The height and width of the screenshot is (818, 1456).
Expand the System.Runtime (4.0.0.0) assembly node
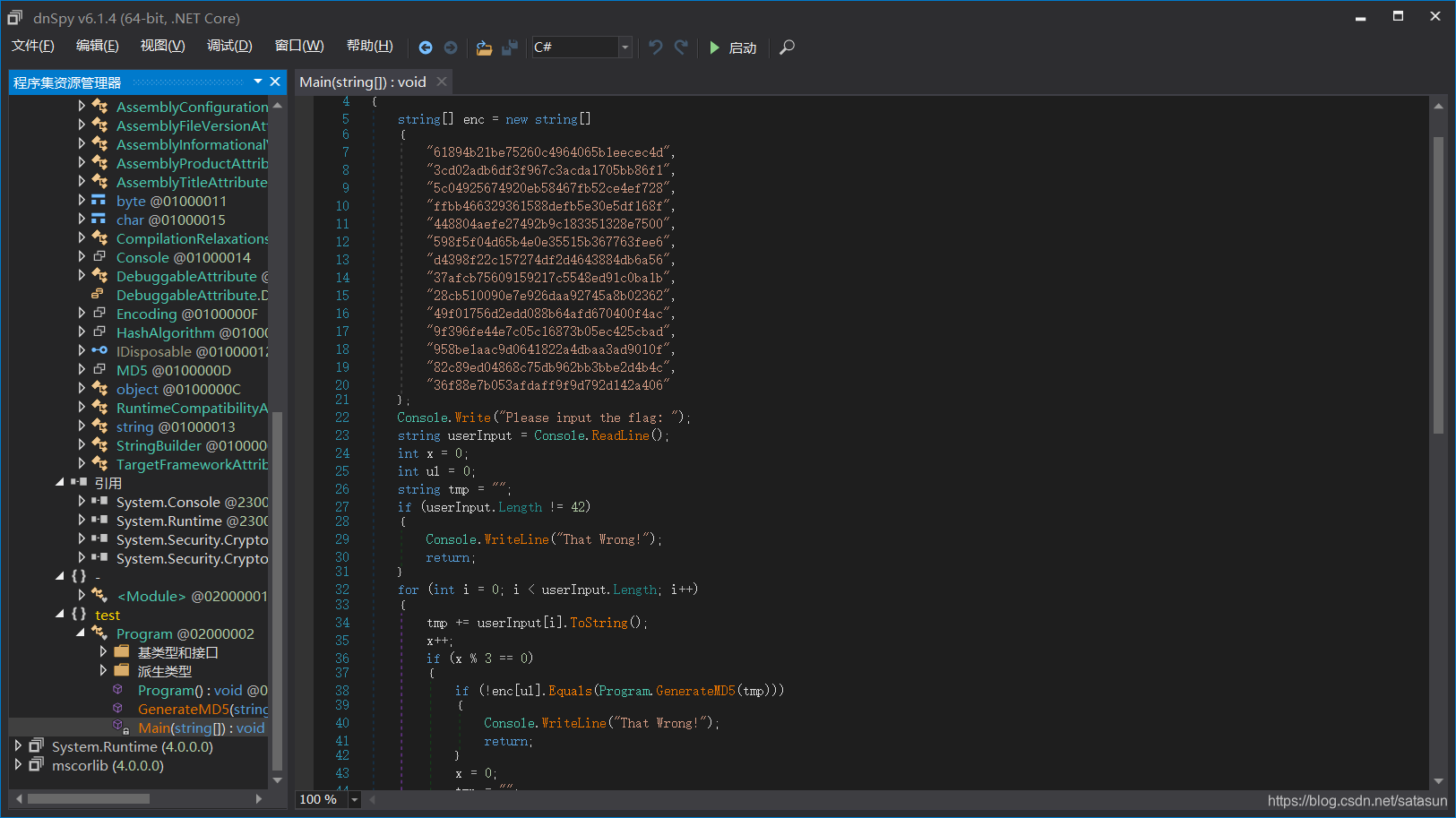(x=18, y=746)
